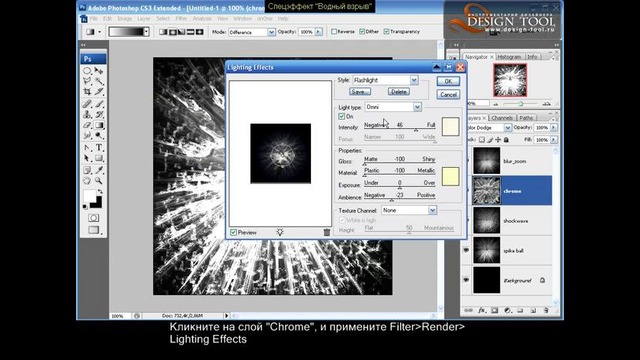
Task: Toggle the light On checkbox
Action: click(x=342, y=117)
